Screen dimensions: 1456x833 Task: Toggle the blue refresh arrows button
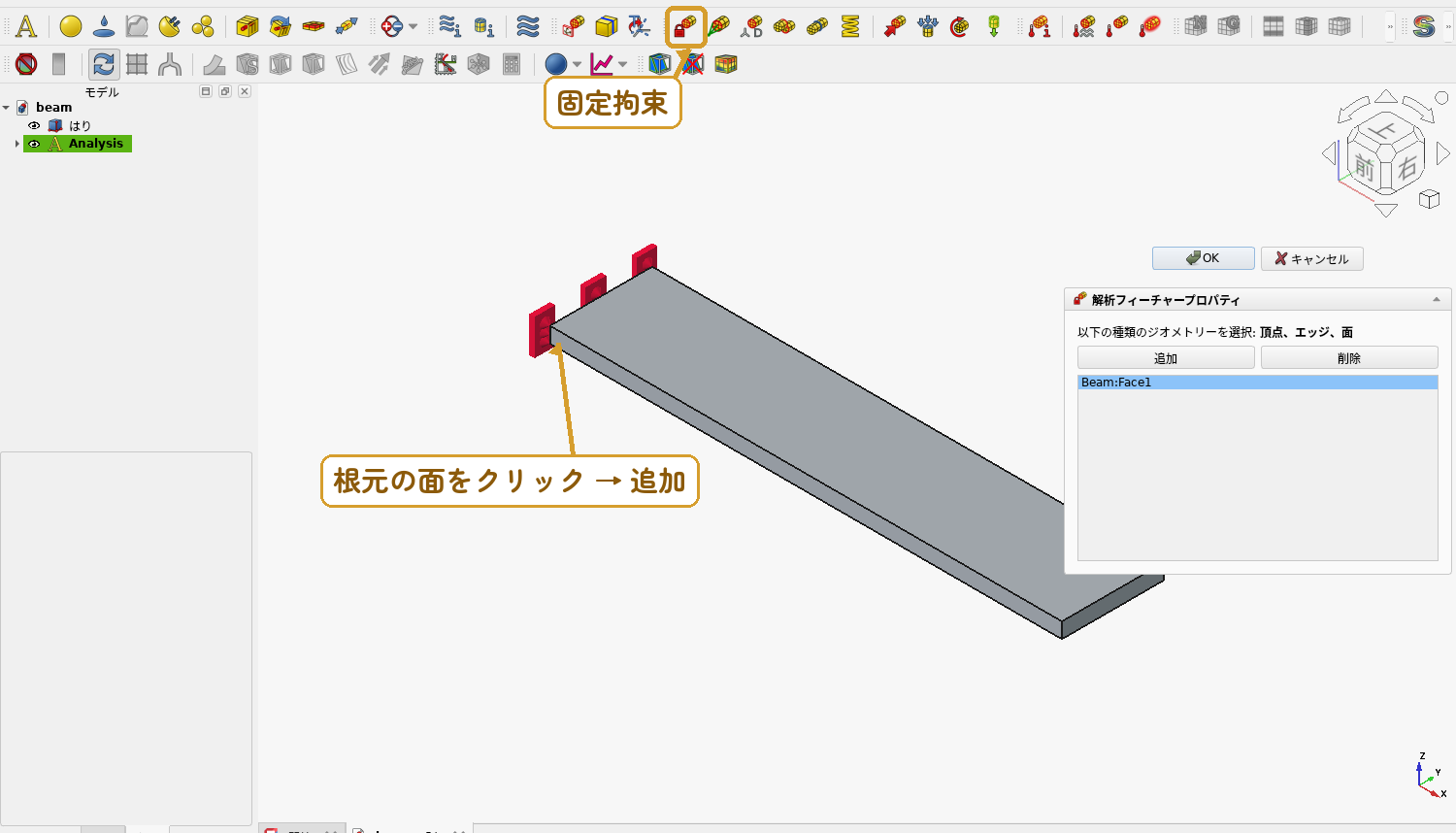[104, 64]
